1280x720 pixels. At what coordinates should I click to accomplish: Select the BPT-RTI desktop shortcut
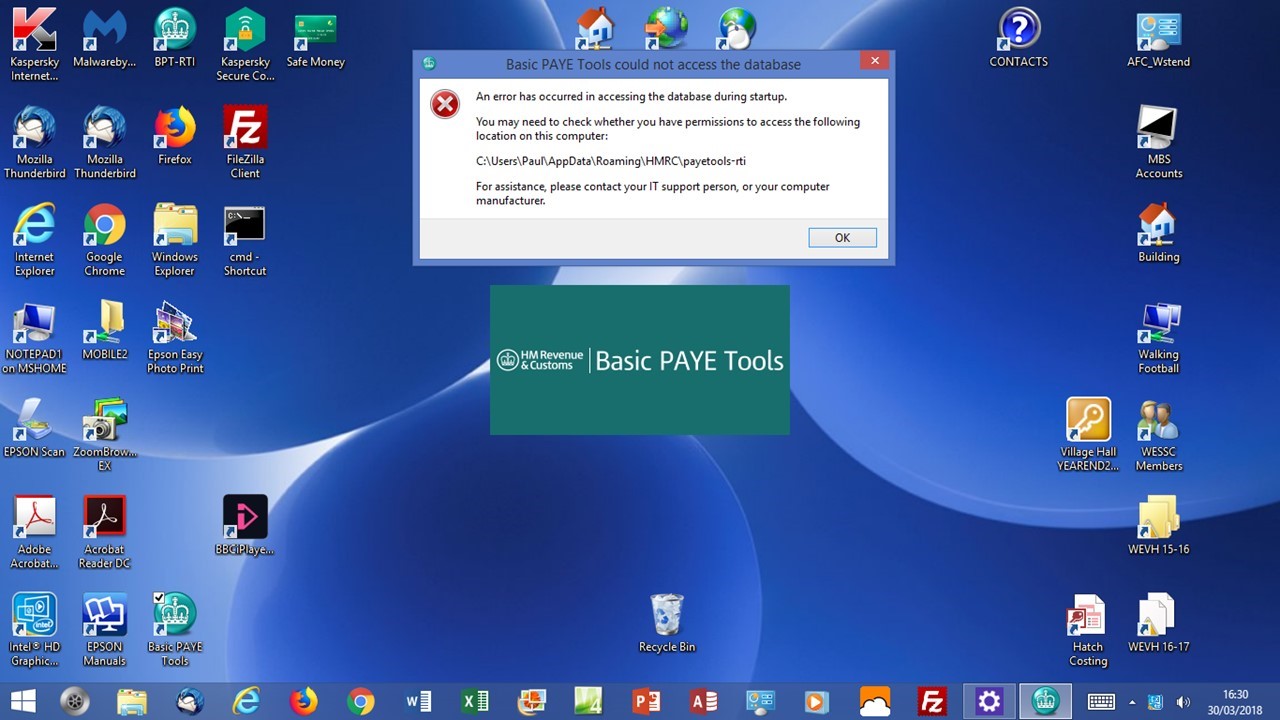(x=175, y=38)
